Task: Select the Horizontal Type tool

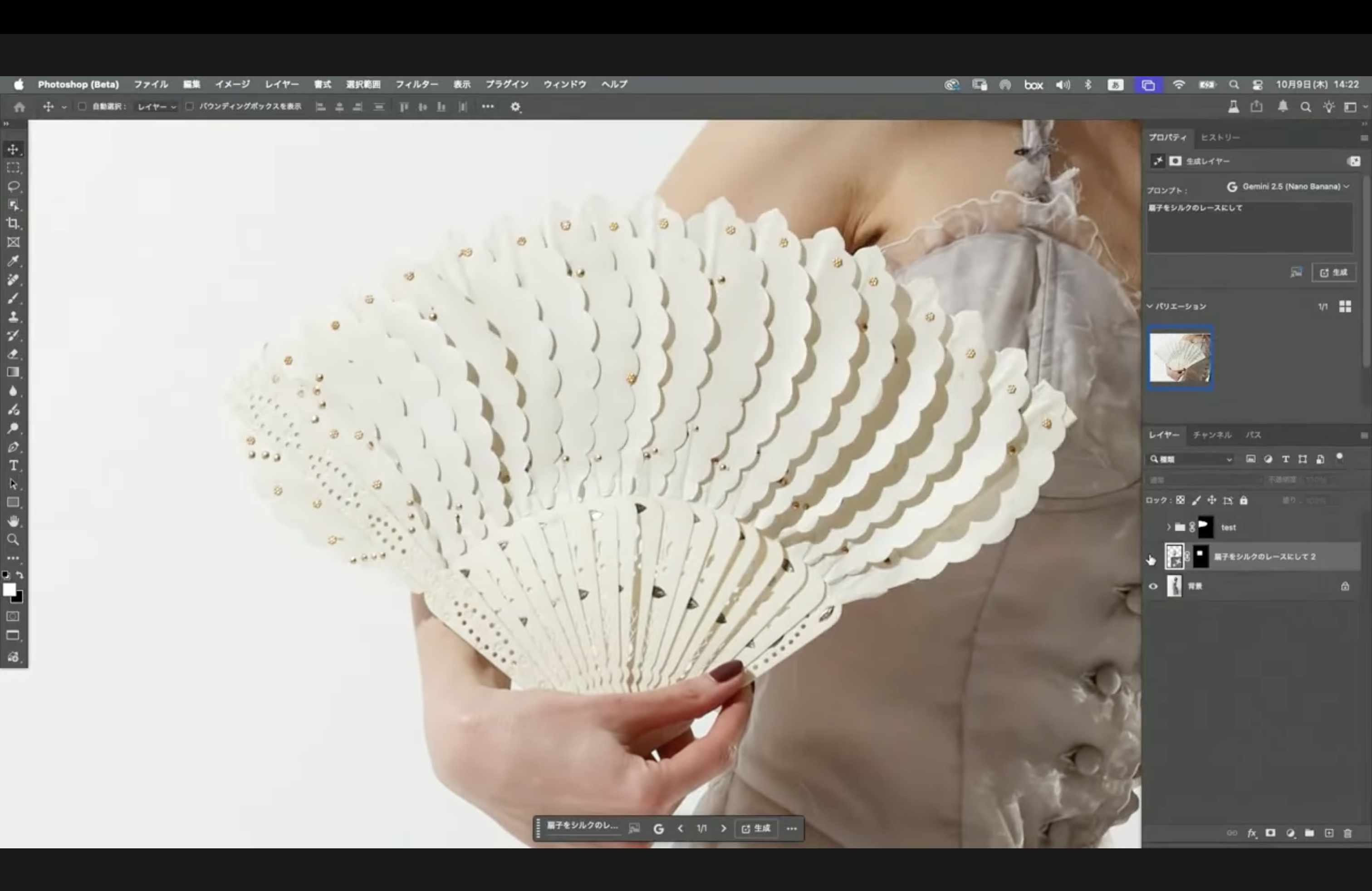Action: click(13, 465)
